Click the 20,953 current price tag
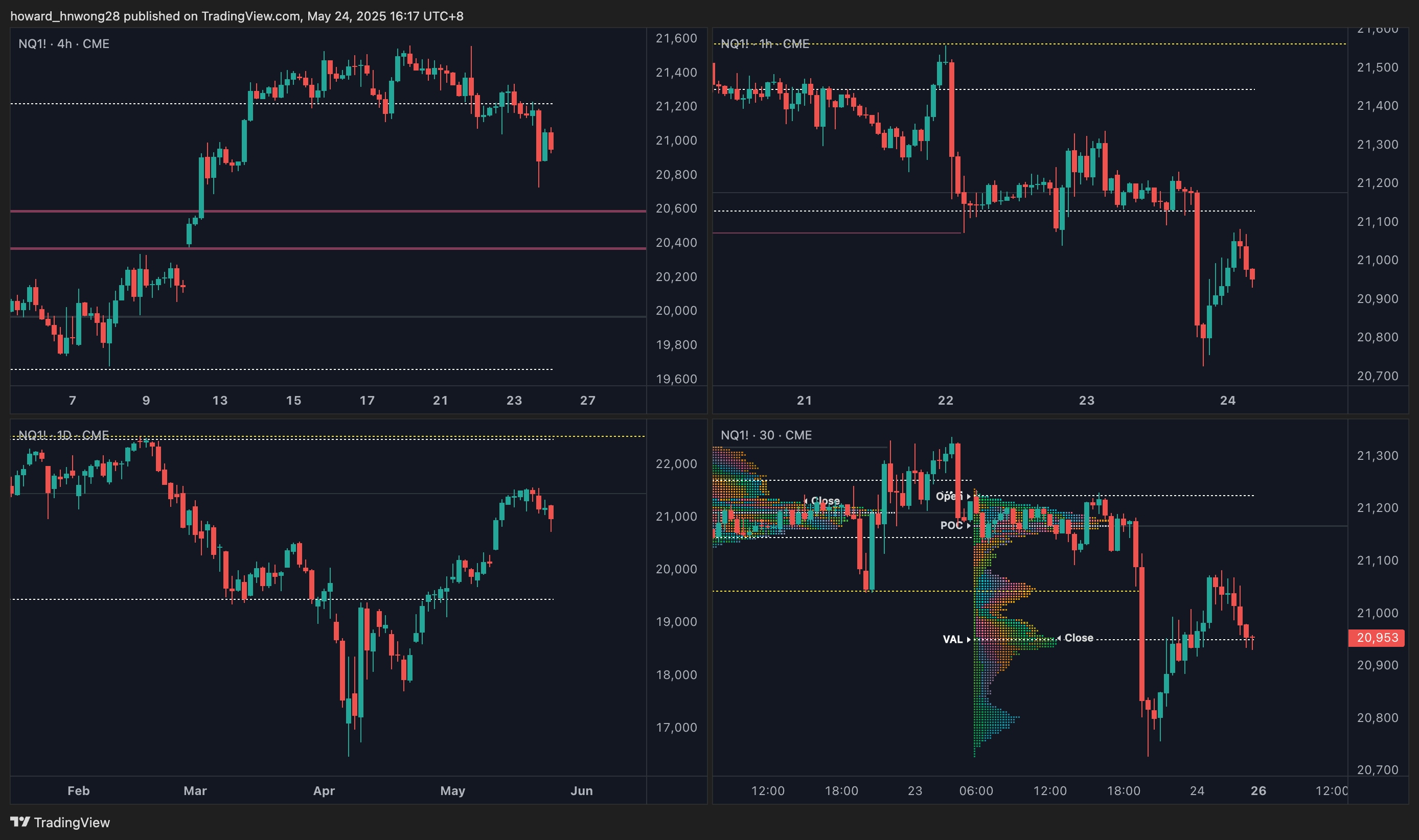 coord(1378,637)
